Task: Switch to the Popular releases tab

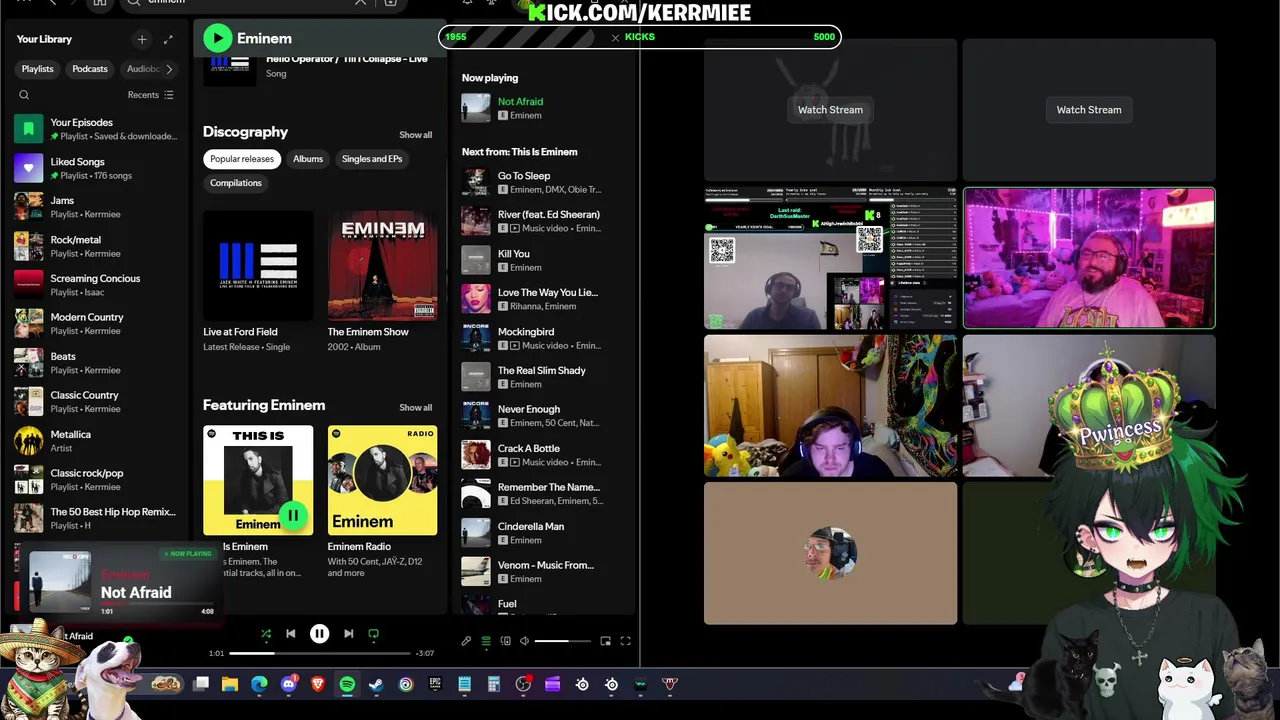Action: (242, 159)
